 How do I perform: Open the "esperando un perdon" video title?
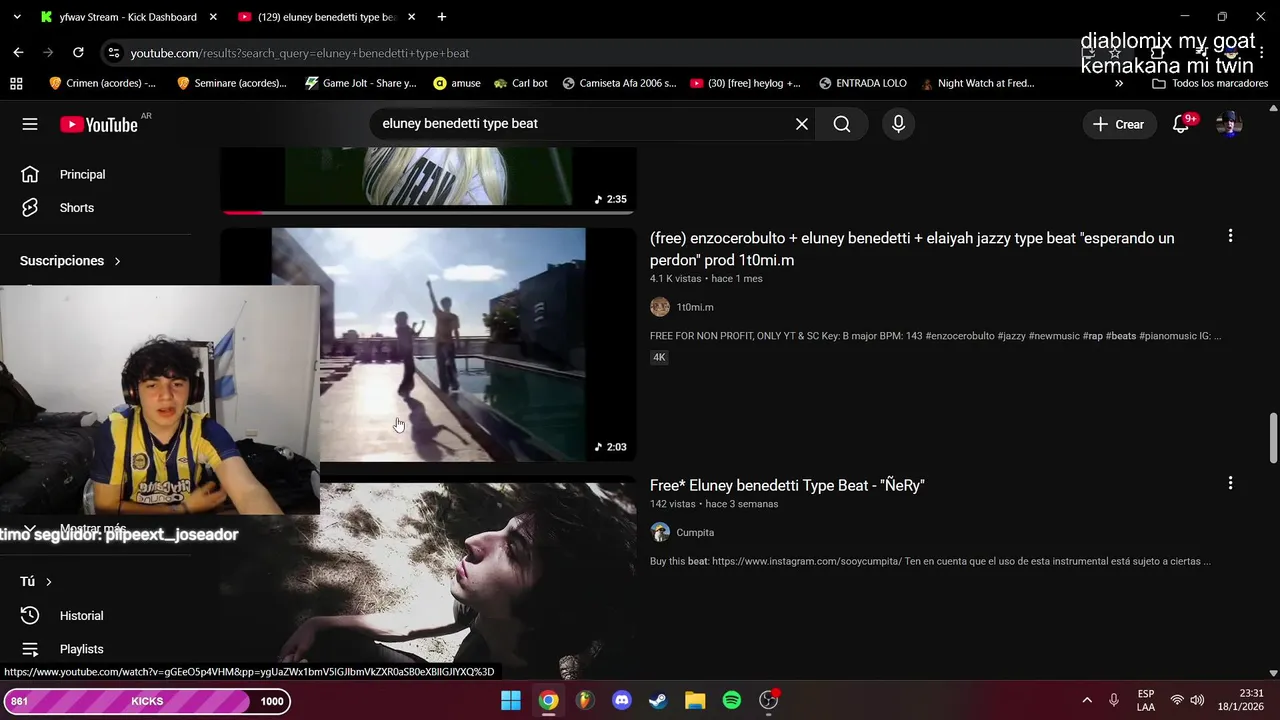point(912,249)
